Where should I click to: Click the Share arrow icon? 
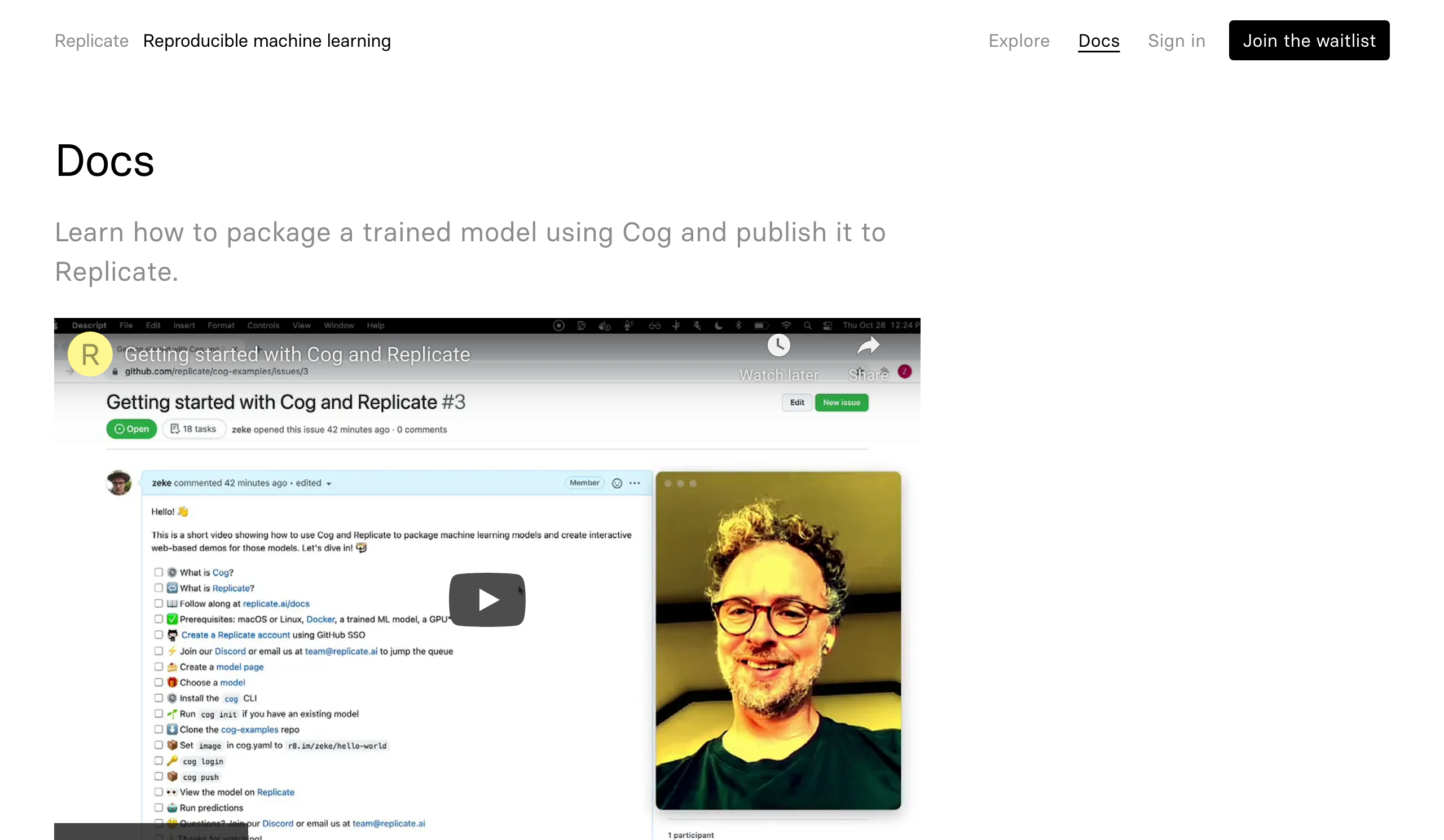pyautogui.click(x=868, y=345)
